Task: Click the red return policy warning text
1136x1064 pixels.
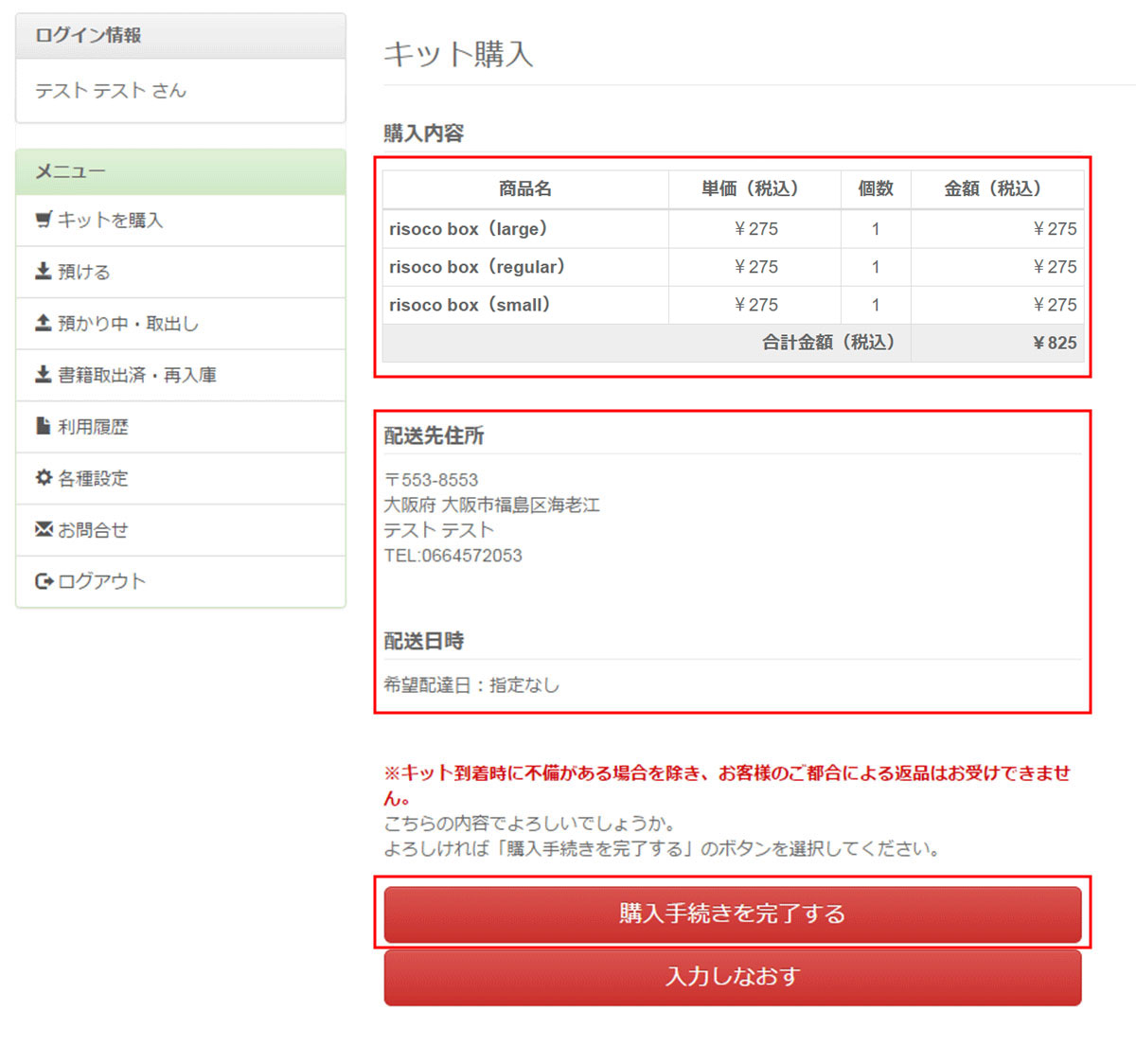Action: [727, 785]
